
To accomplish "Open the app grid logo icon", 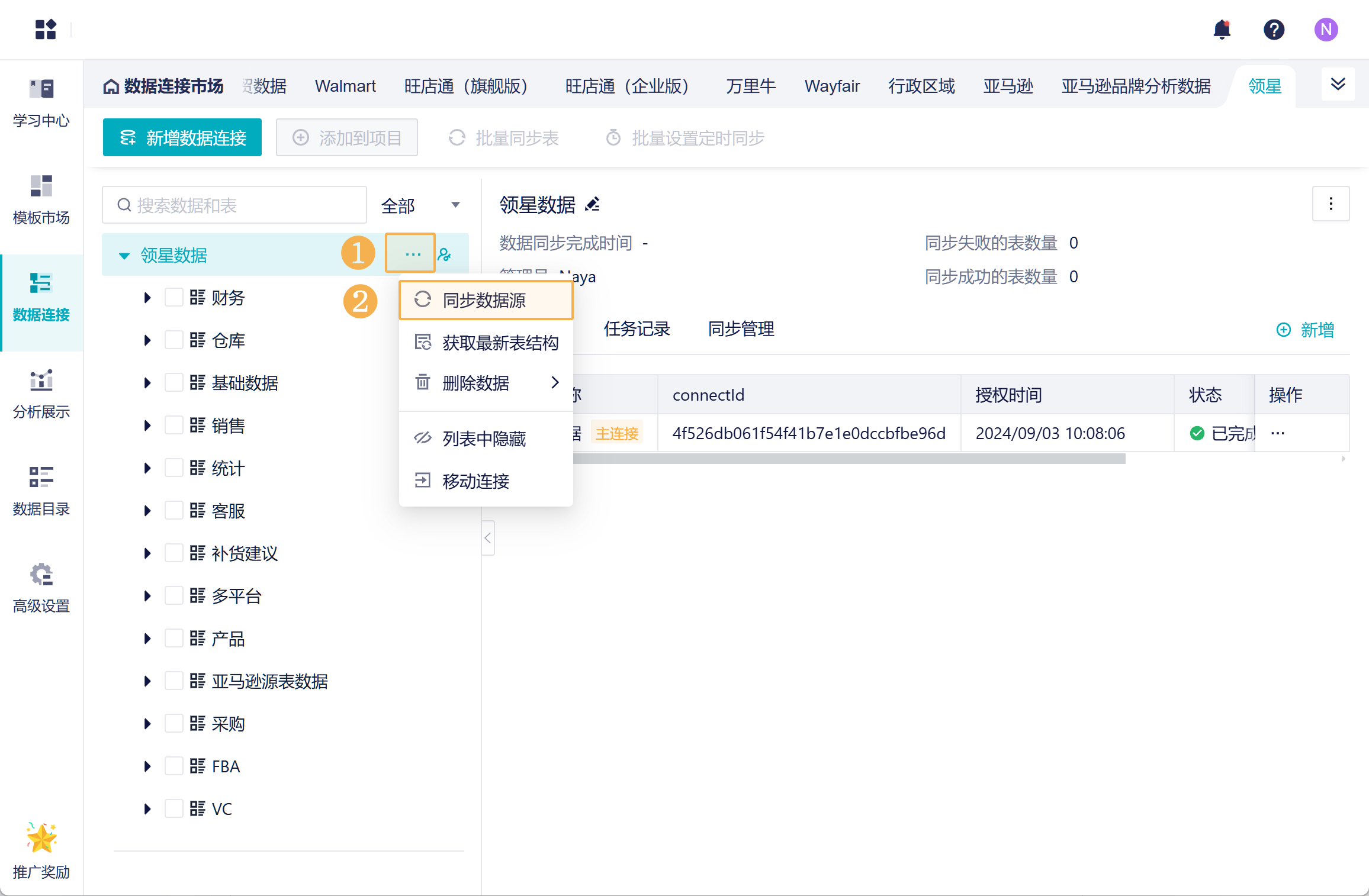I will pos(46,30).
